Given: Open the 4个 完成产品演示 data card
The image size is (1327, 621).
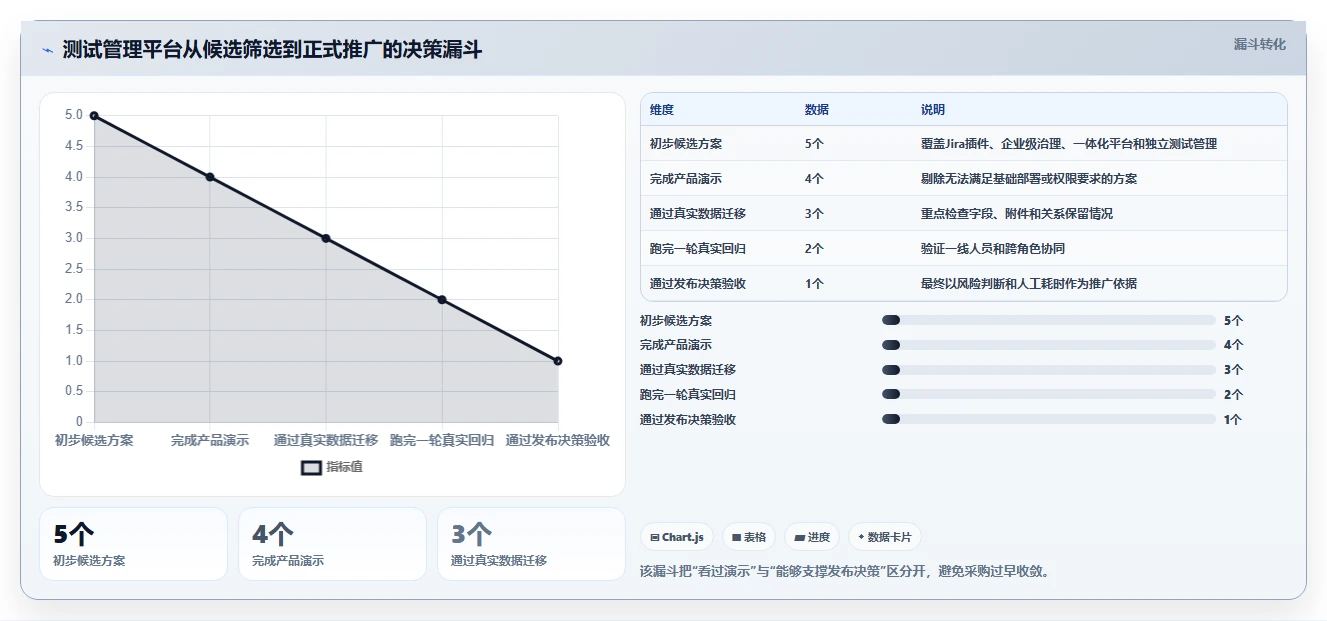Looking at the screenshot, I should click(332, 544).
